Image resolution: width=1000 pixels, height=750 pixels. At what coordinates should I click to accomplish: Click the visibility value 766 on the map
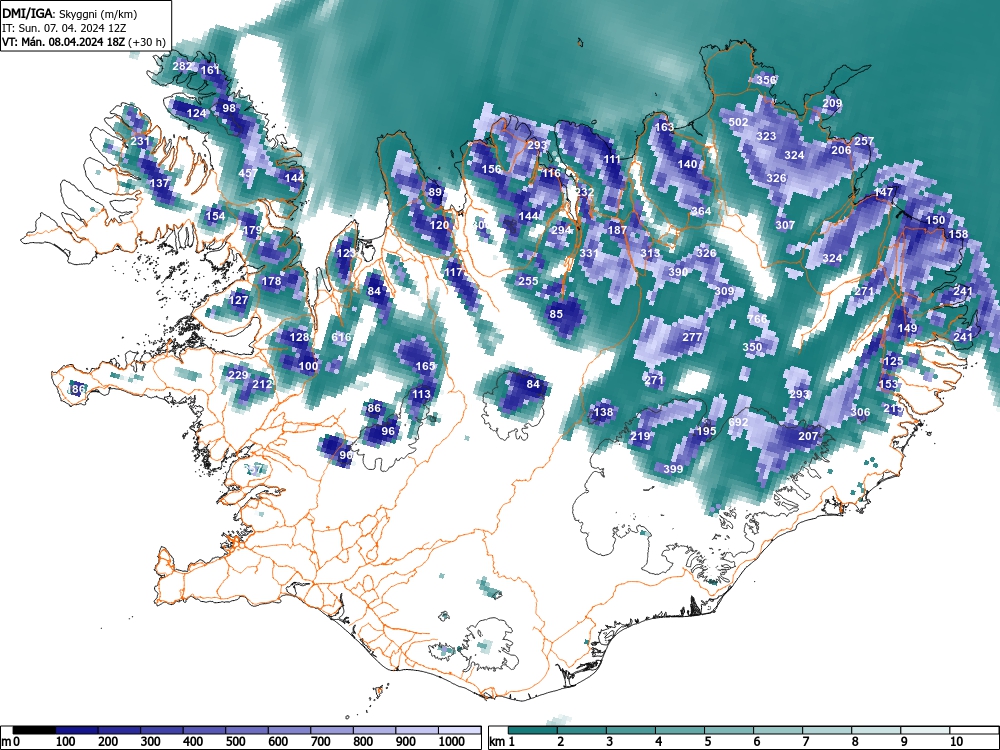click(757, 318)
